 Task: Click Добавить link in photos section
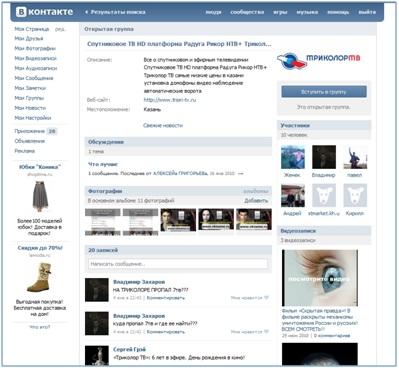point(256,201)
